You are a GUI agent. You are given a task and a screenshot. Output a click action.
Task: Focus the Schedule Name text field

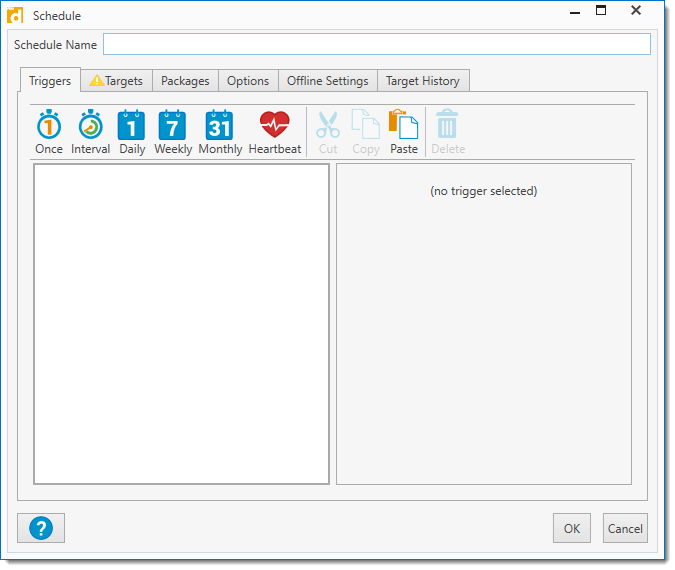(376, 45)
